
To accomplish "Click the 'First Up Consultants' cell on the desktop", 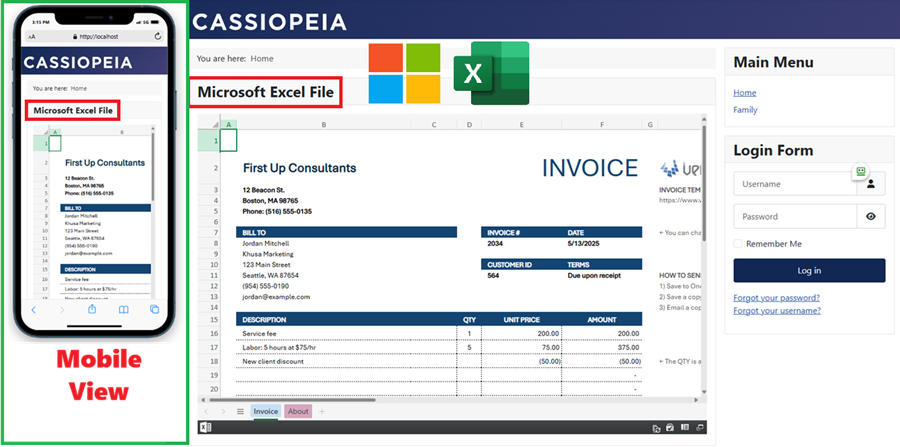I will pos(299,168).
